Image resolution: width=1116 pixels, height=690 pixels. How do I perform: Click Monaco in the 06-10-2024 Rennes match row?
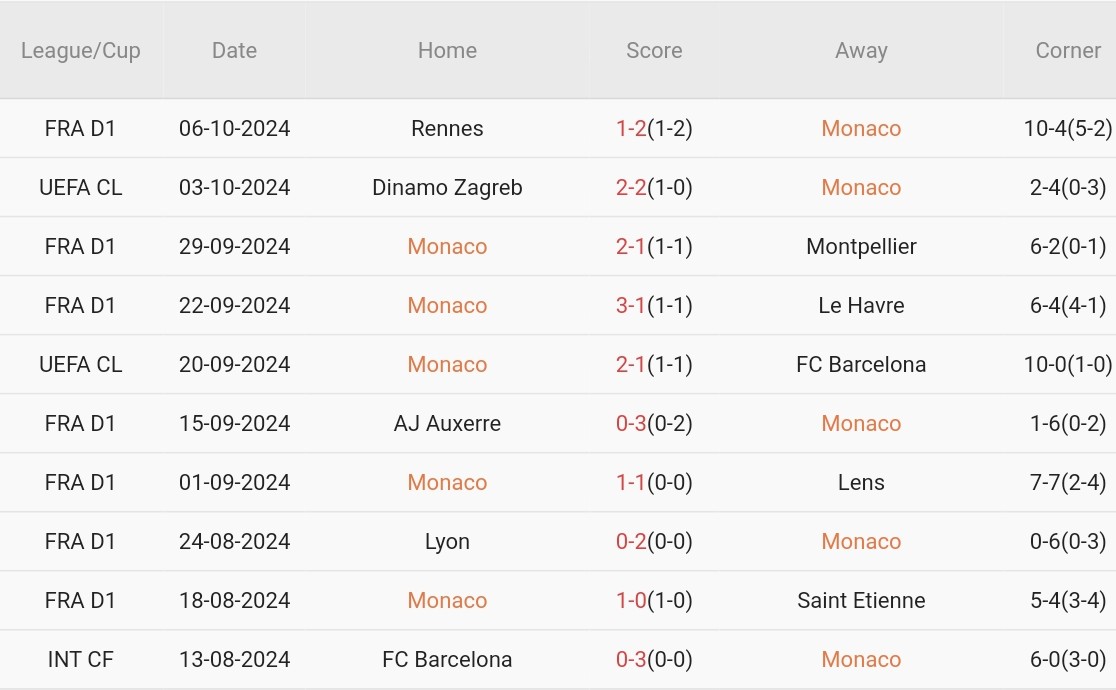coord(861,128)
